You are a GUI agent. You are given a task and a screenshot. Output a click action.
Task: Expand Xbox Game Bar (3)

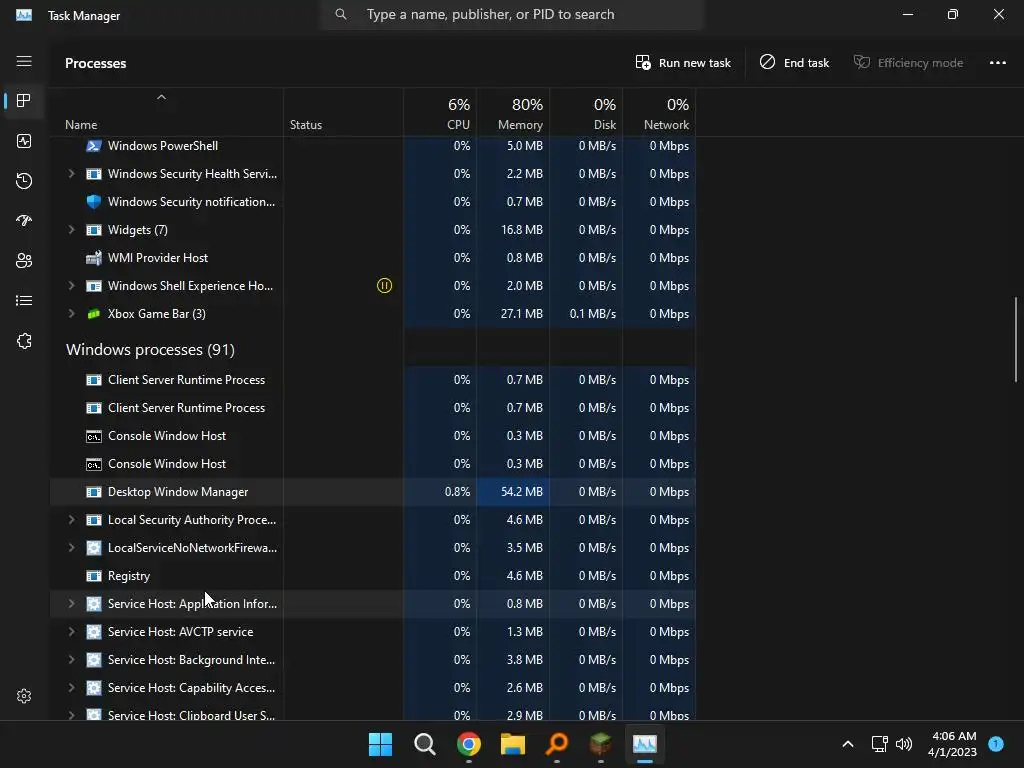pyautogui.click(x=71, y=314)
